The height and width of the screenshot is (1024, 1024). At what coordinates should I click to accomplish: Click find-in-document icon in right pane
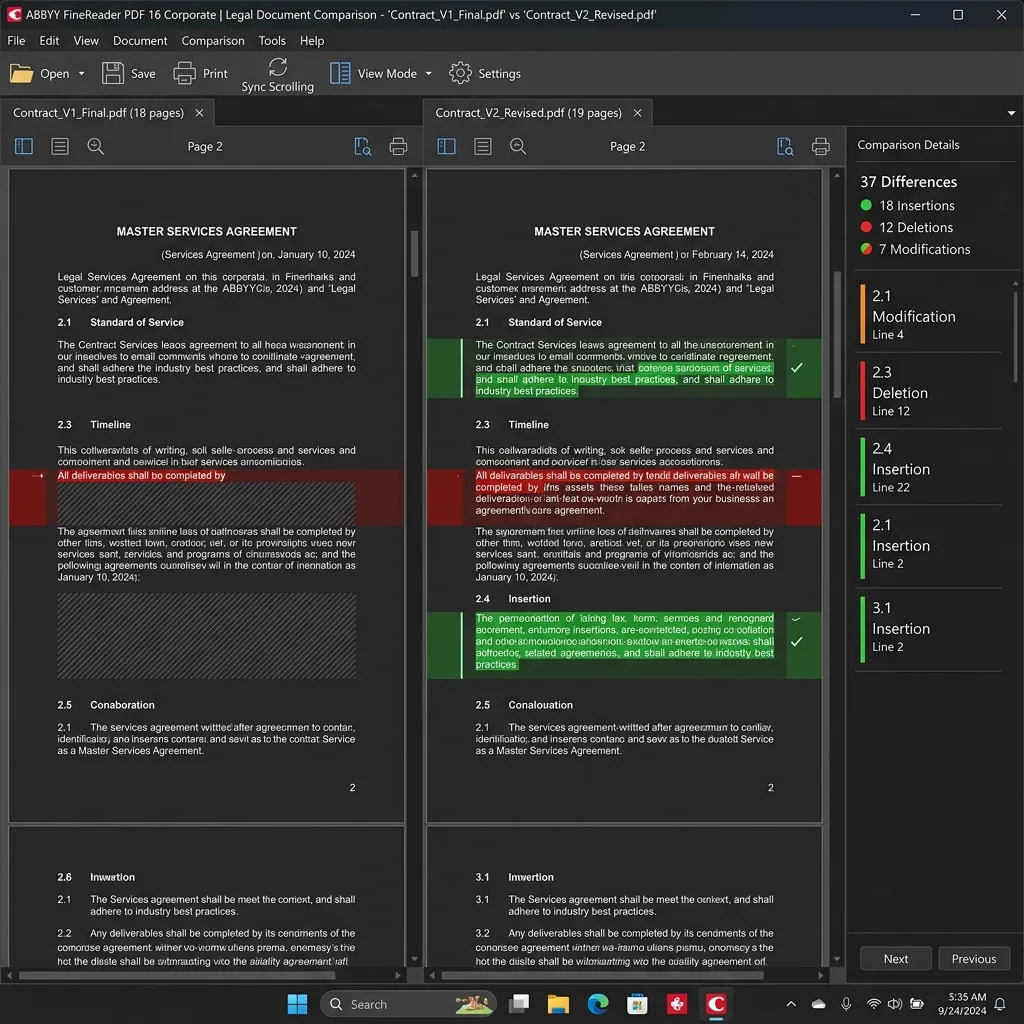[x=785, y=146]
